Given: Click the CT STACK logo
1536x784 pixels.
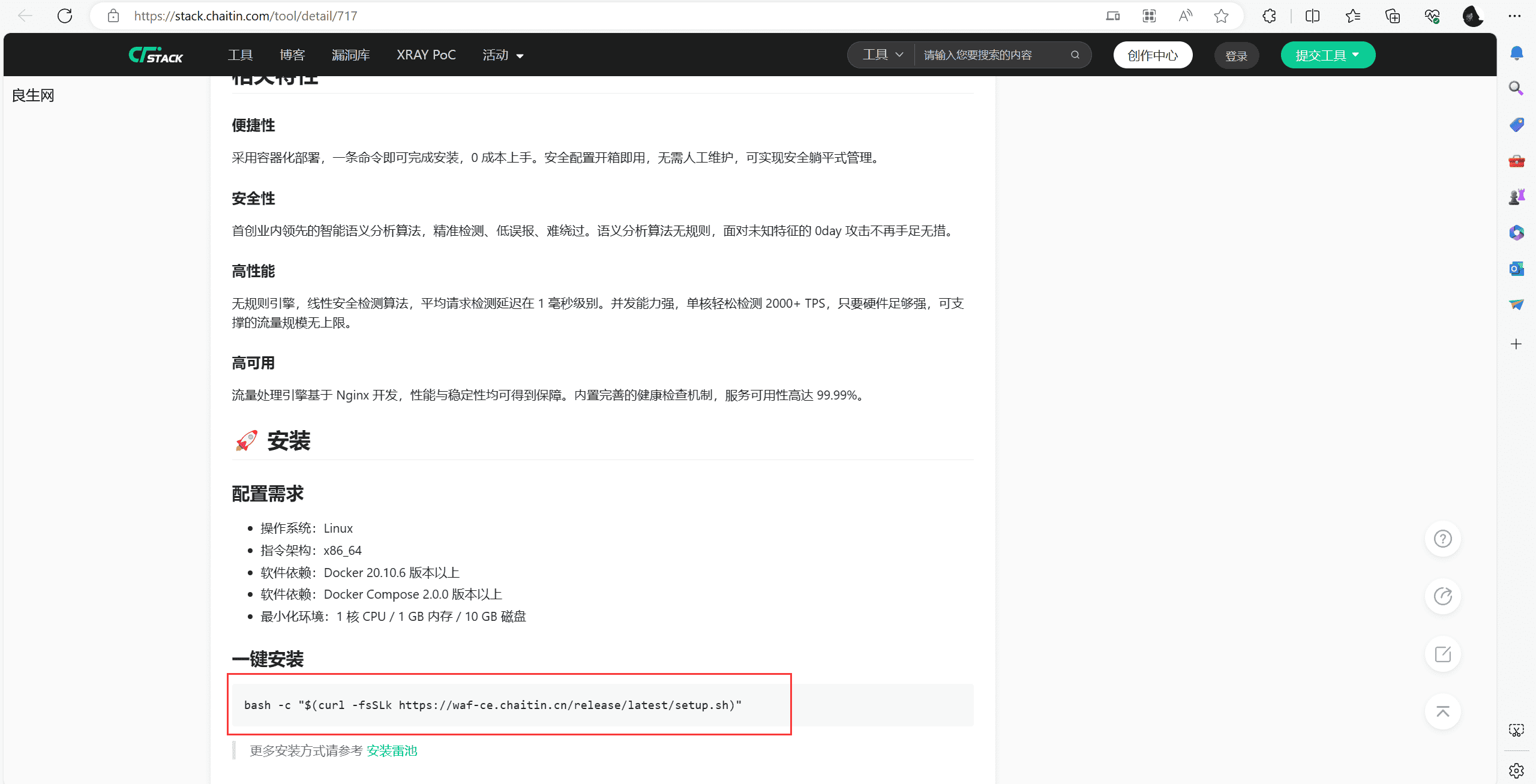Looking at the screenshot, I should tap(155, 55).
